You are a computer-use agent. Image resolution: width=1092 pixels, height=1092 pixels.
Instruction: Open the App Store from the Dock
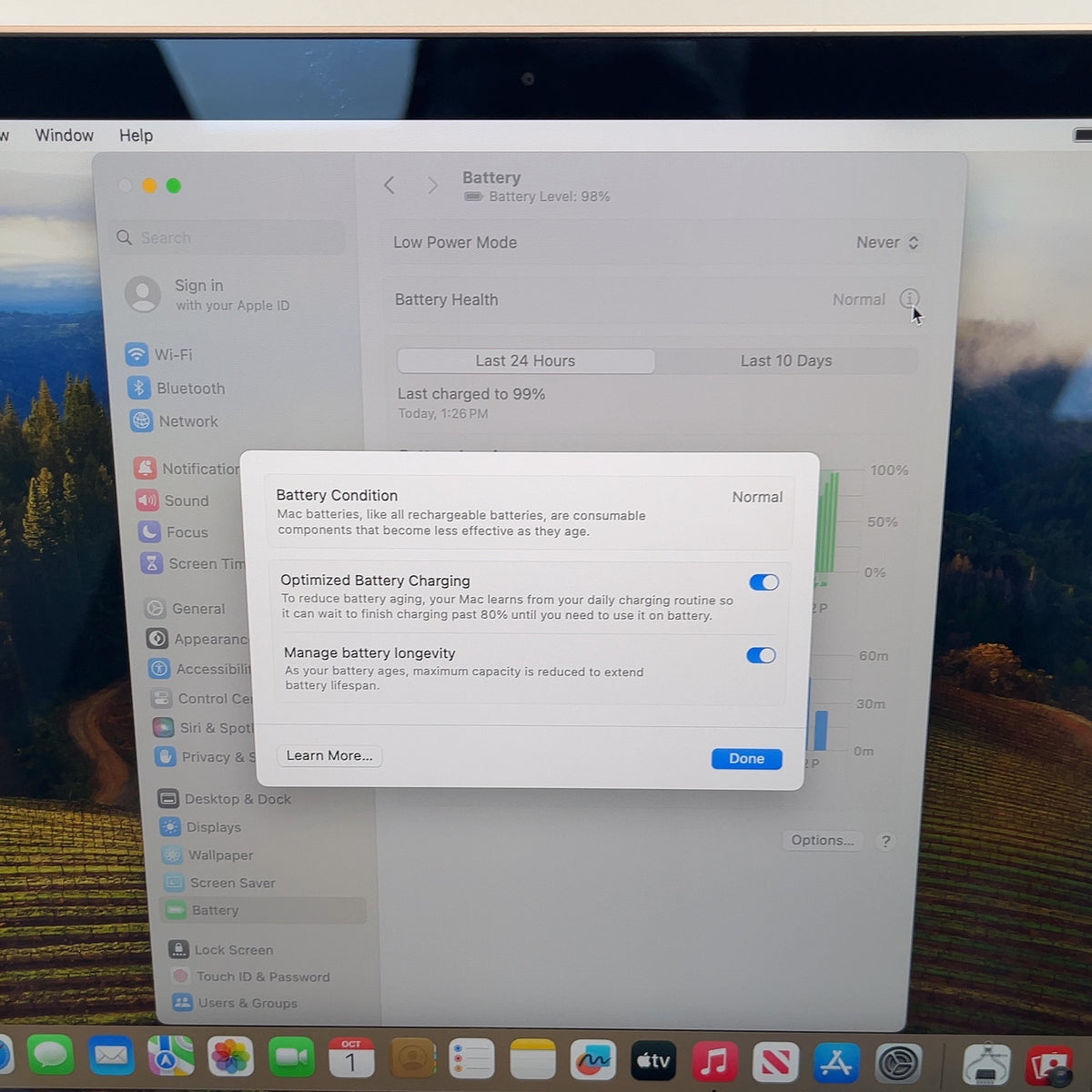click(x=836, y=1062)
